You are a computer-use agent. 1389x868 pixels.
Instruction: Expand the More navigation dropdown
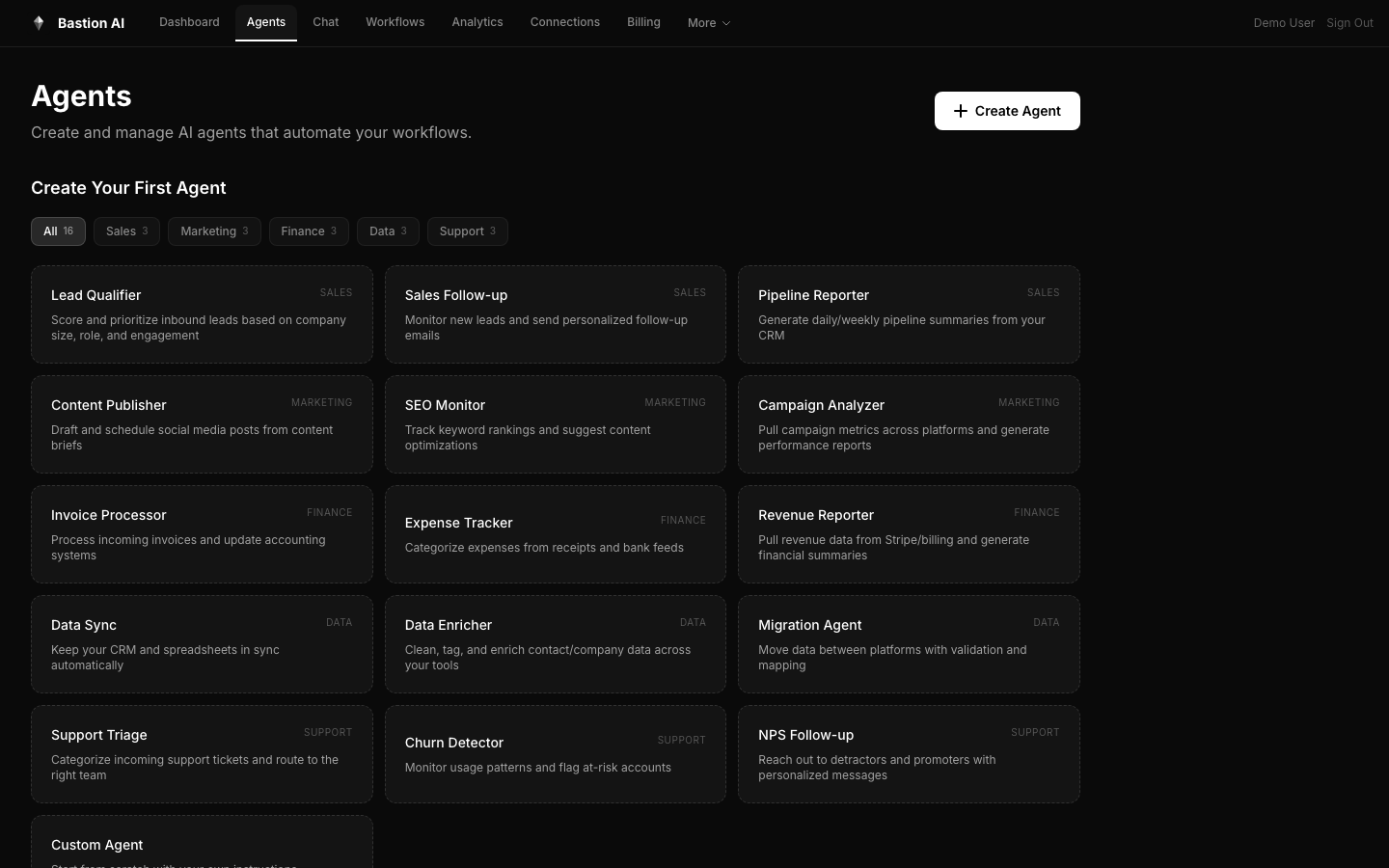click(x=708, y=23)
